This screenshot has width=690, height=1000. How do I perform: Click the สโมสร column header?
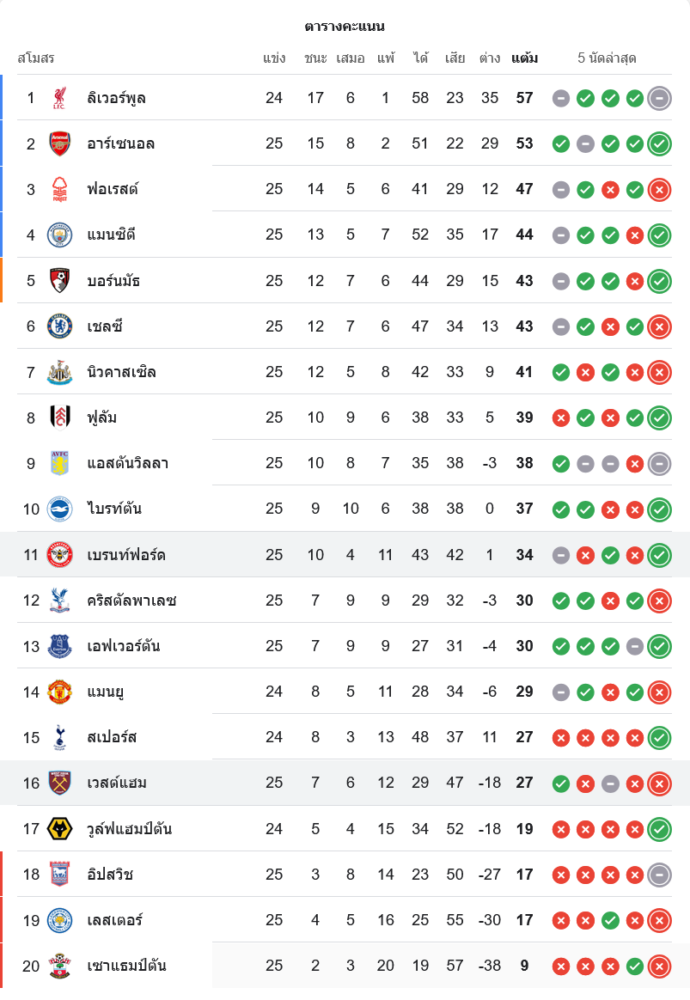click(x=36, y=58)
